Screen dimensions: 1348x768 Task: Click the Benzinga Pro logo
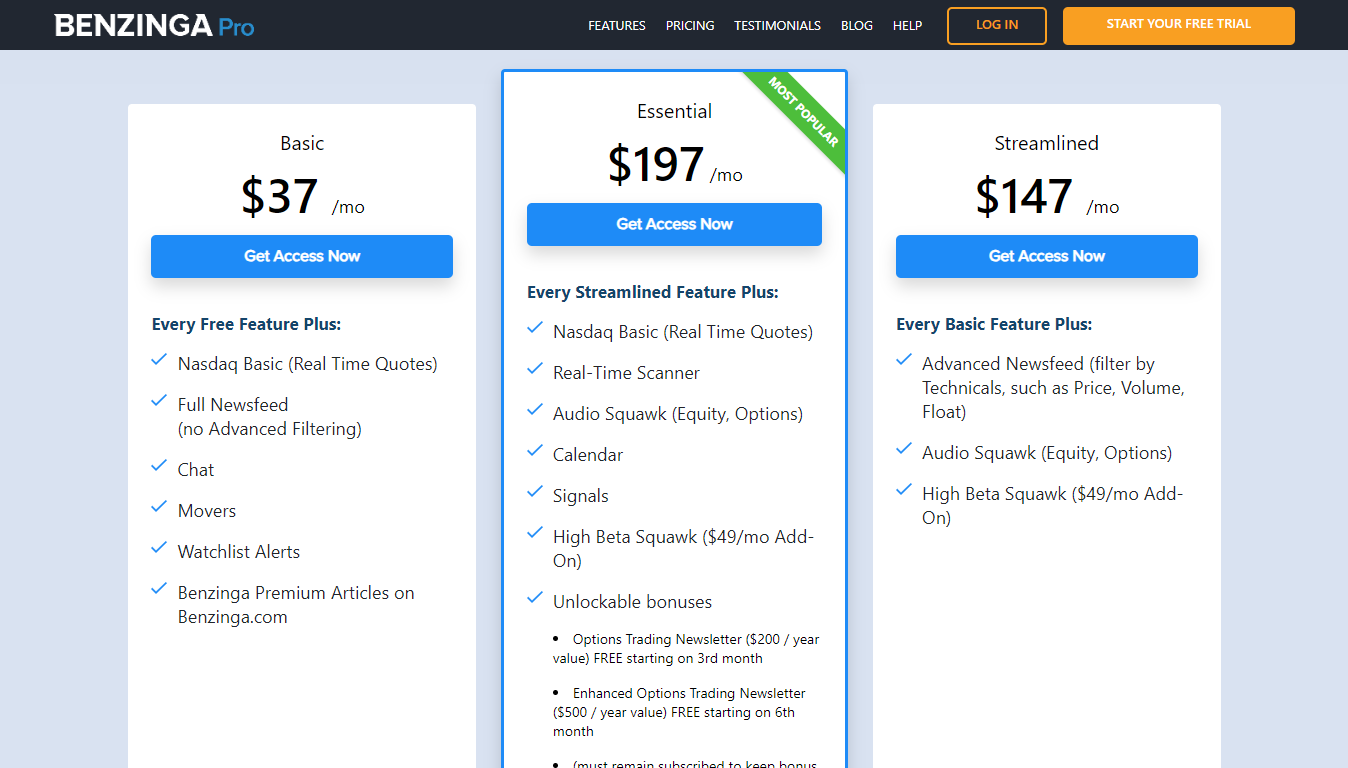click(x=154, y=25)
